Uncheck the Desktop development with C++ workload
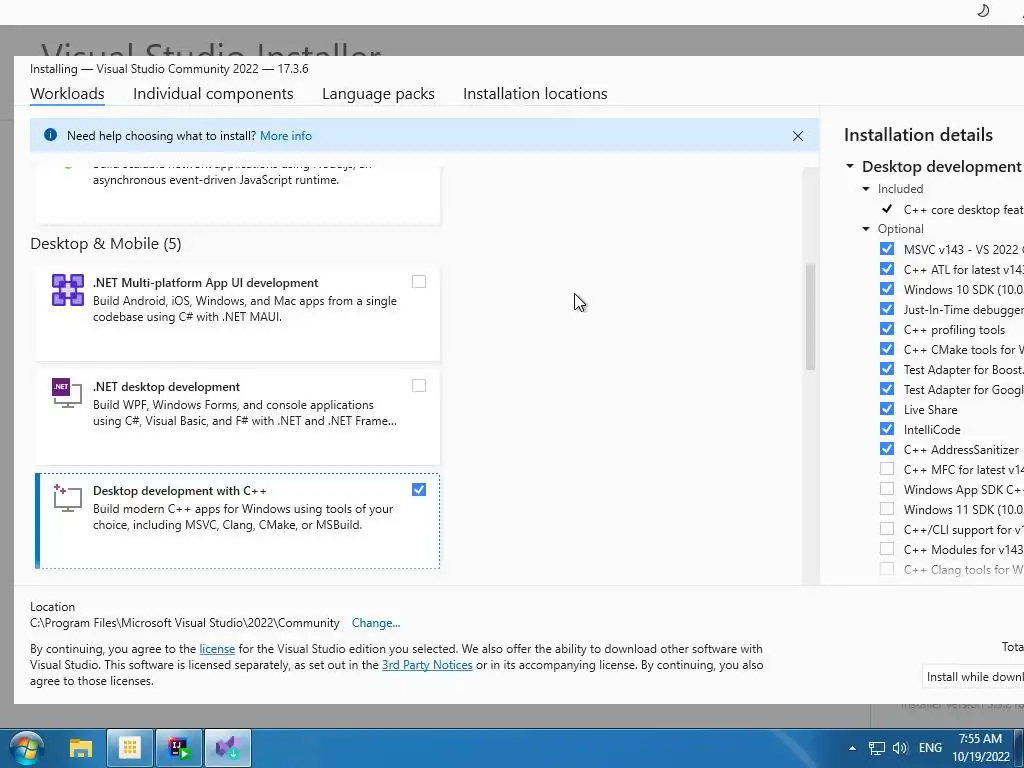 pos(419,490)
